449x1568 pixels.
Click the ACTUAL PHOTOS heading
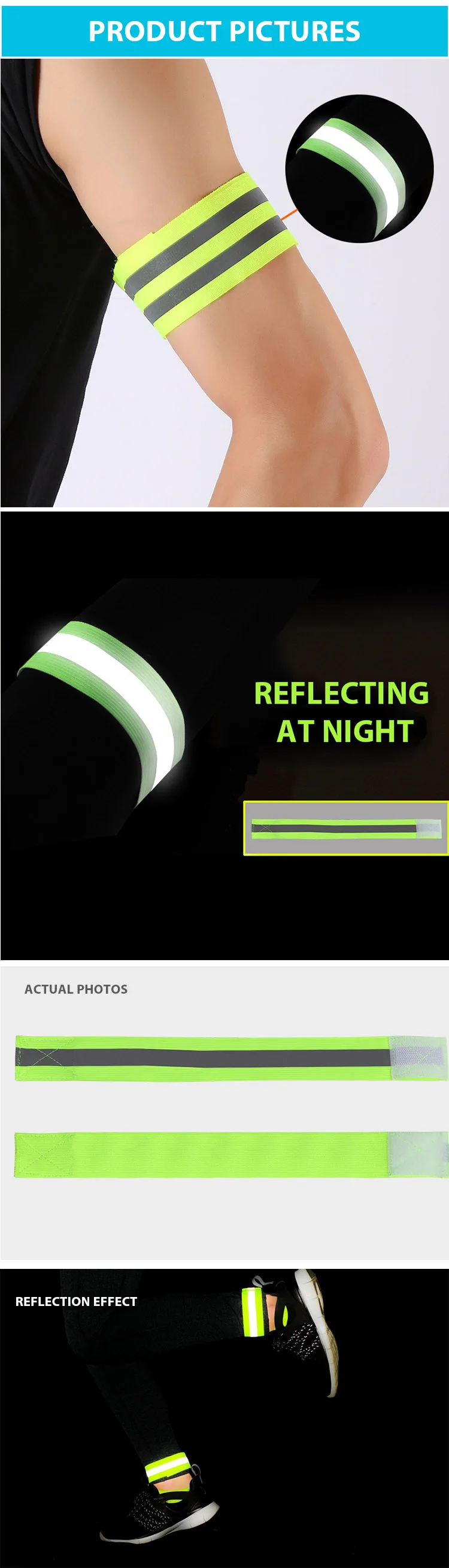click(x=76, y=989)
